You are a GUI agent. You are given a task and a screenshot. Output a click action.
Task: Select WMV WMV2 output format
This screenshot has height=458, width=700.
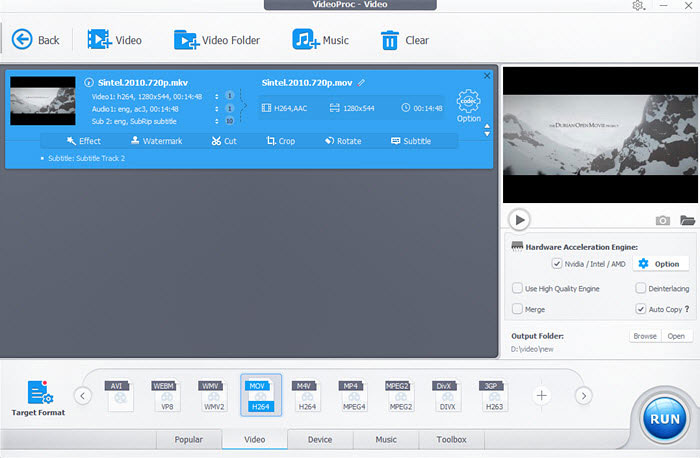212,396
